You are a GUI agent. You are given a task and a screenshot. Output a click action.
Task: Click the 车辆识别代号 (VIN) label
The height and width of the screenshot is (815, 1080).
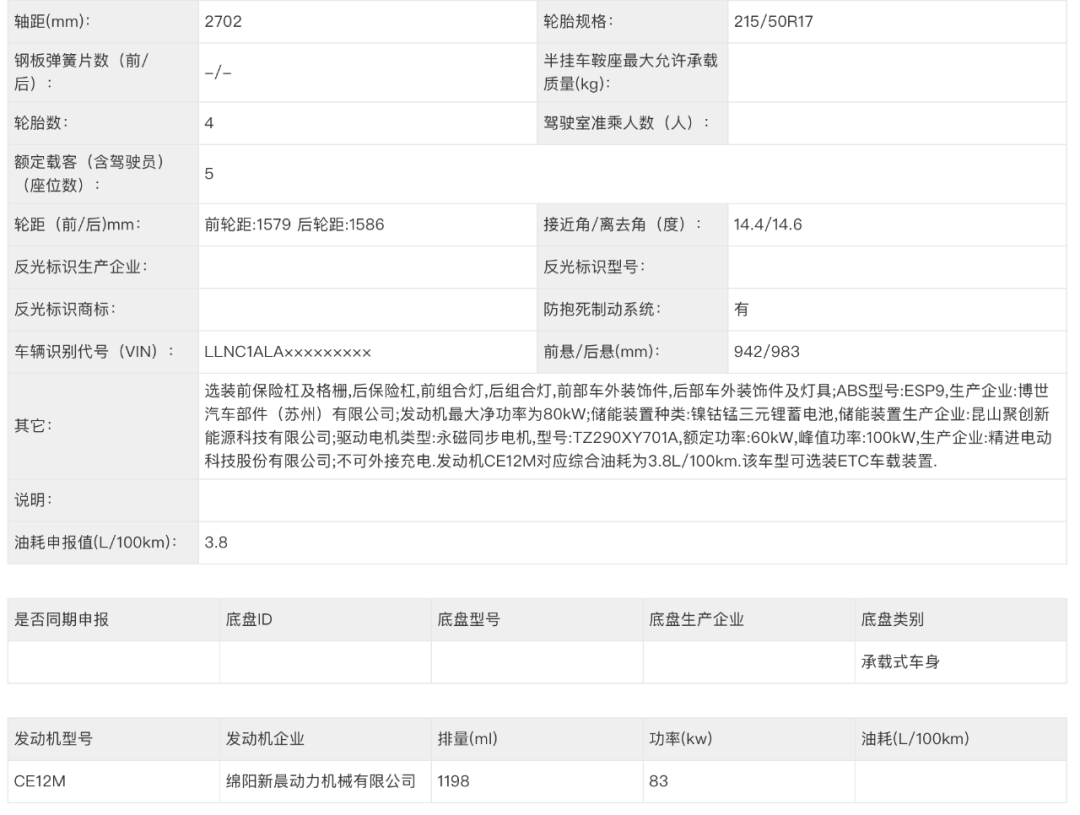pos(94,352)
